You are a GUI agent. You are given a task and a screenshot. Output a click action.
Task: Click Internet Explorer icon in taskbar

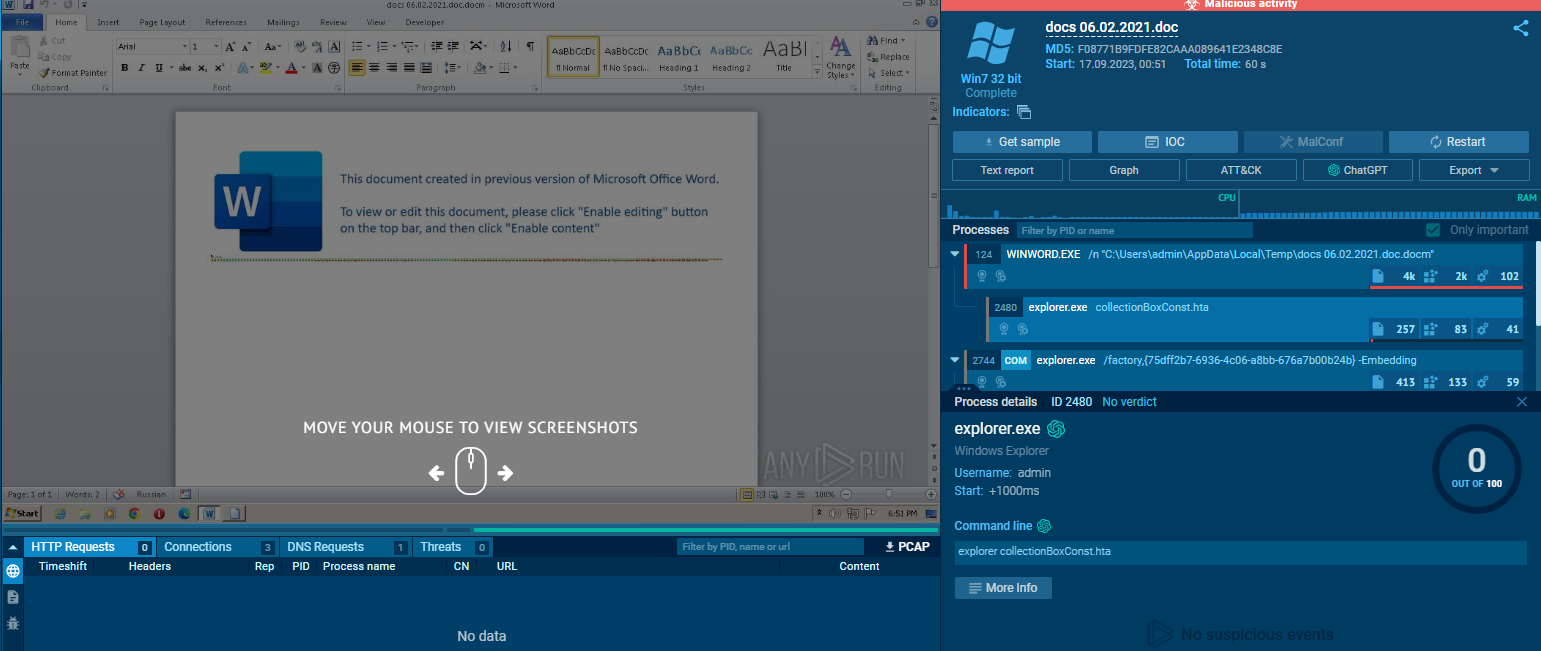pyautogui.click(x=60, y=513)
